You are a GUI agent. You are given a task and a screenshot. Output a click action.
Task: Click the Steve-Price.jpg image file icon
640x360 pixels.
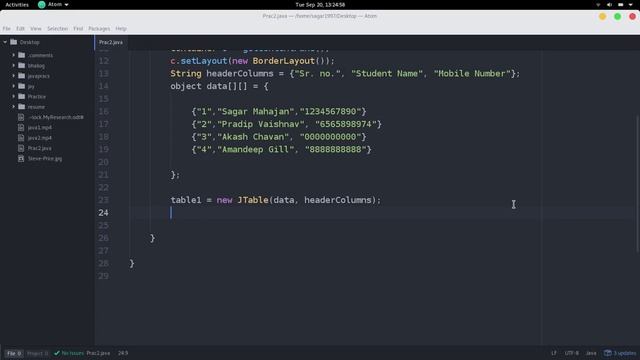[21, 158]
